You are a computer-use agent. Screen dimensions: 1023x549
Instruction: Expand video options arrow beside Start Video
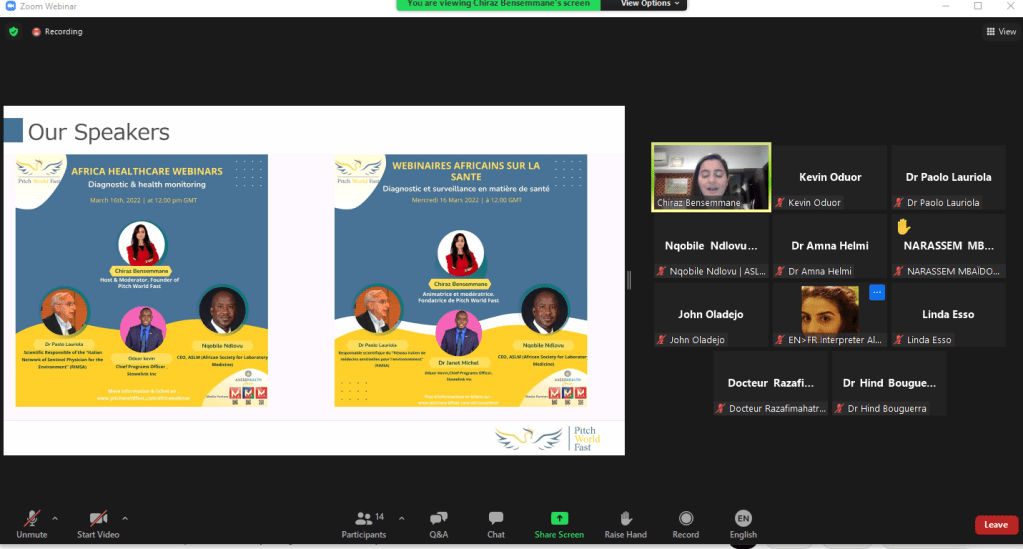[125, 518]
